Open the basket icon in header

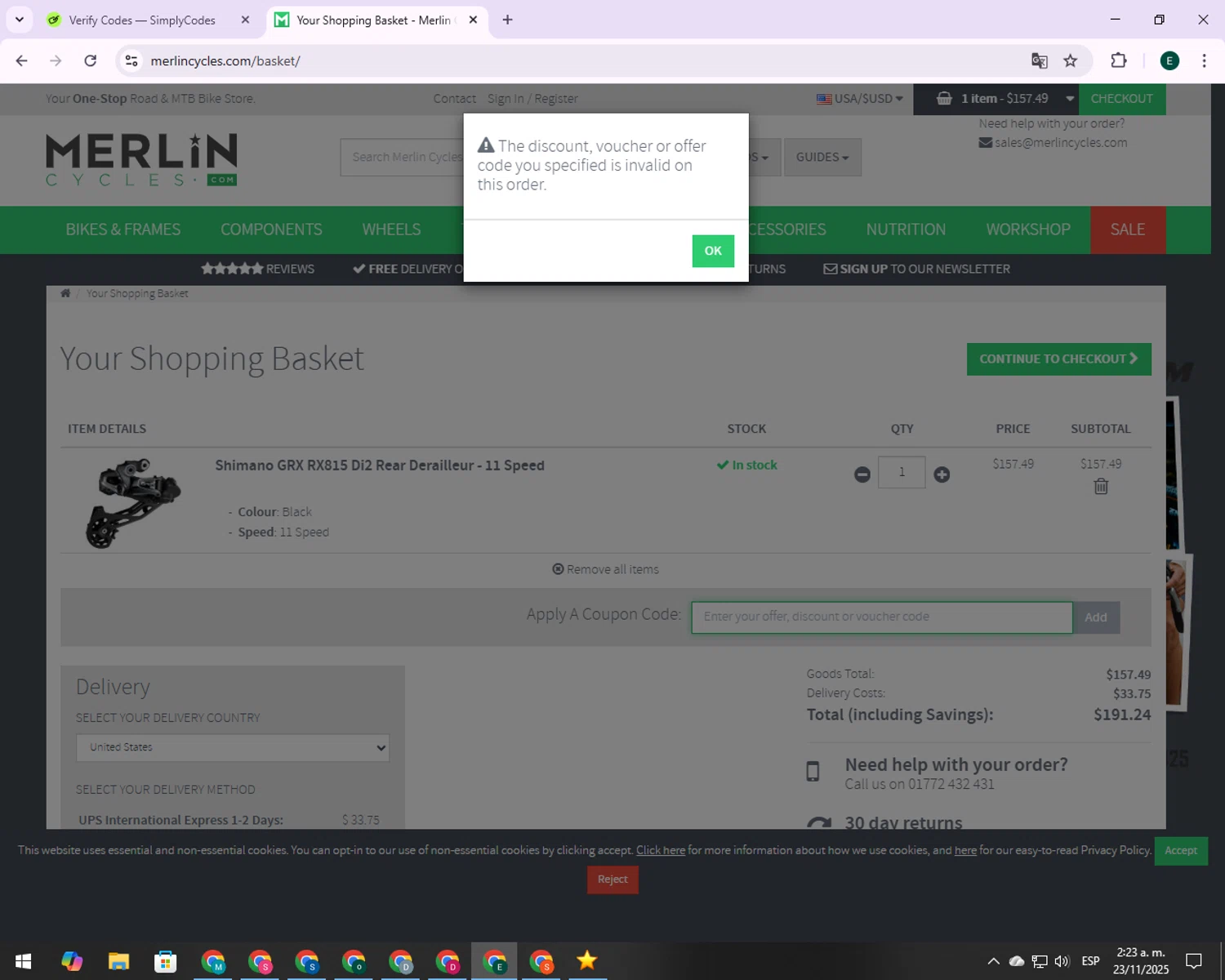tap(944, 99)
